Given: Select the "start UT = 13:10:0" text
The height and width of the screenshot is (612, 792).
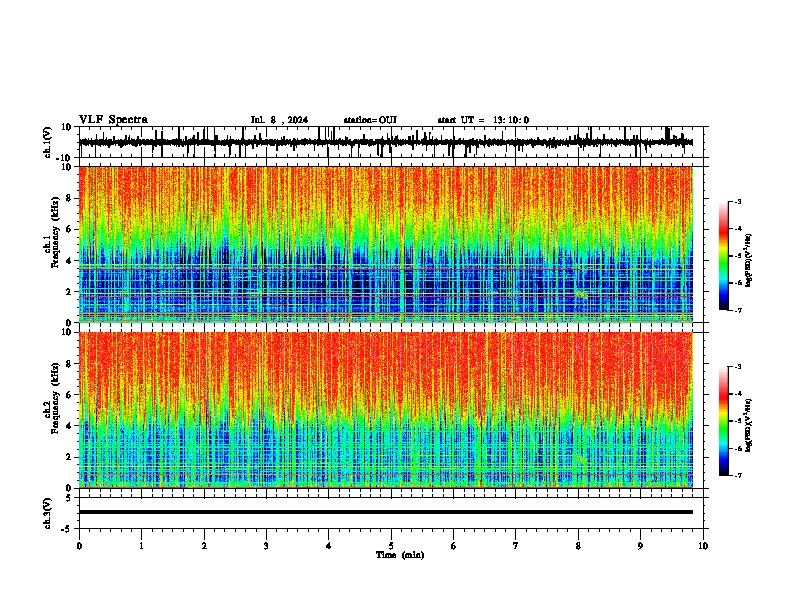Looking at the screenshot, I should (483, 120).
